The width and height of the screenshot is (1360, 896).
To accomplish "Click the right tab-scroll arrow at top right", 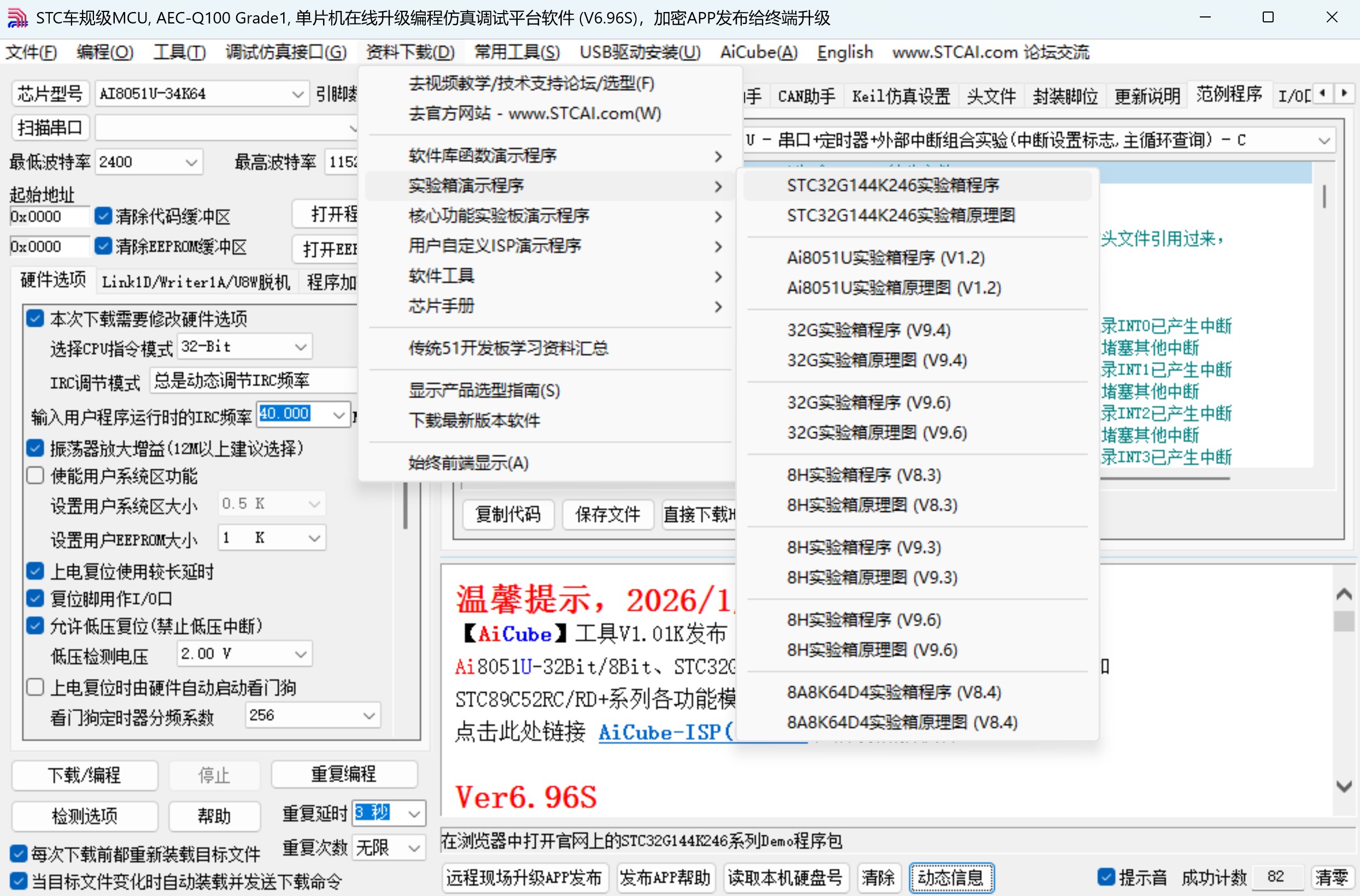I will 1344,93.
